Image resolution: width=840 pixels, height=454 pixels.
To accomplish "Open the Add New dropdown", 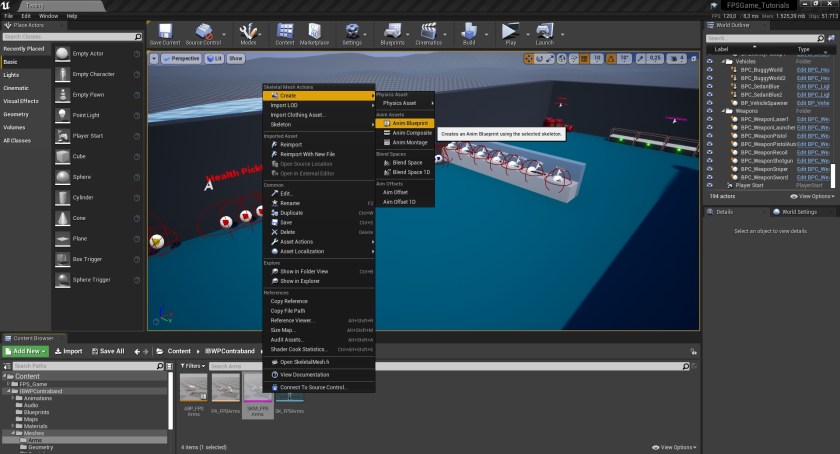I will click(x=26, y=351).
